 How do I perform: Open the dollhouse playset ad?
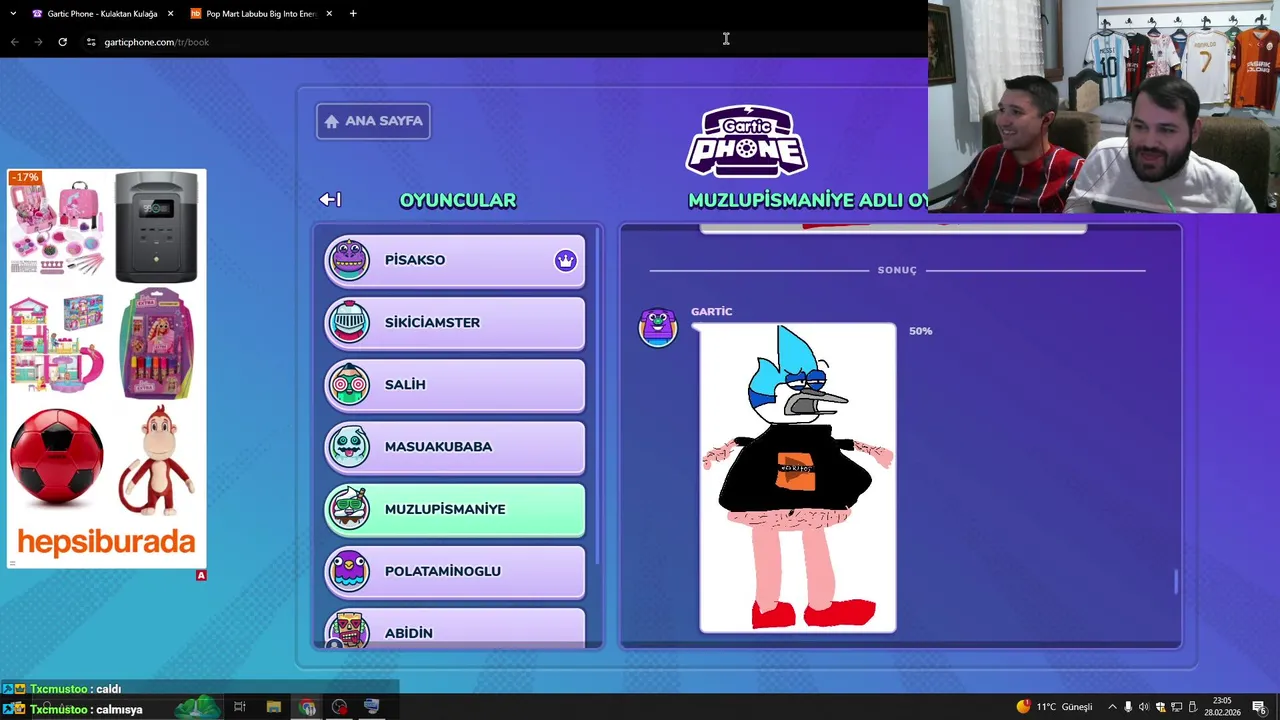57,343
